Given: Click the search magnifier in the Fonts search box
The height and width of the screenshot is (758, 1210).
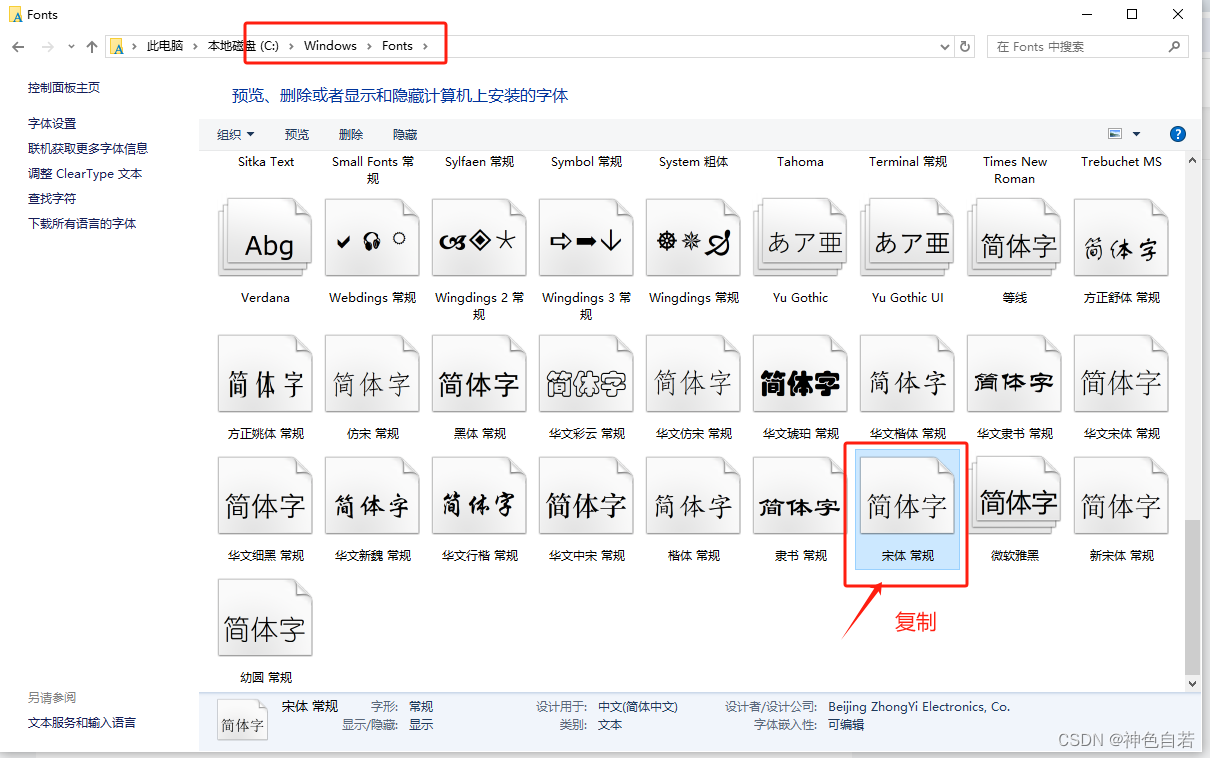Looking at the screenshot, I should (x=1173, y=46).
